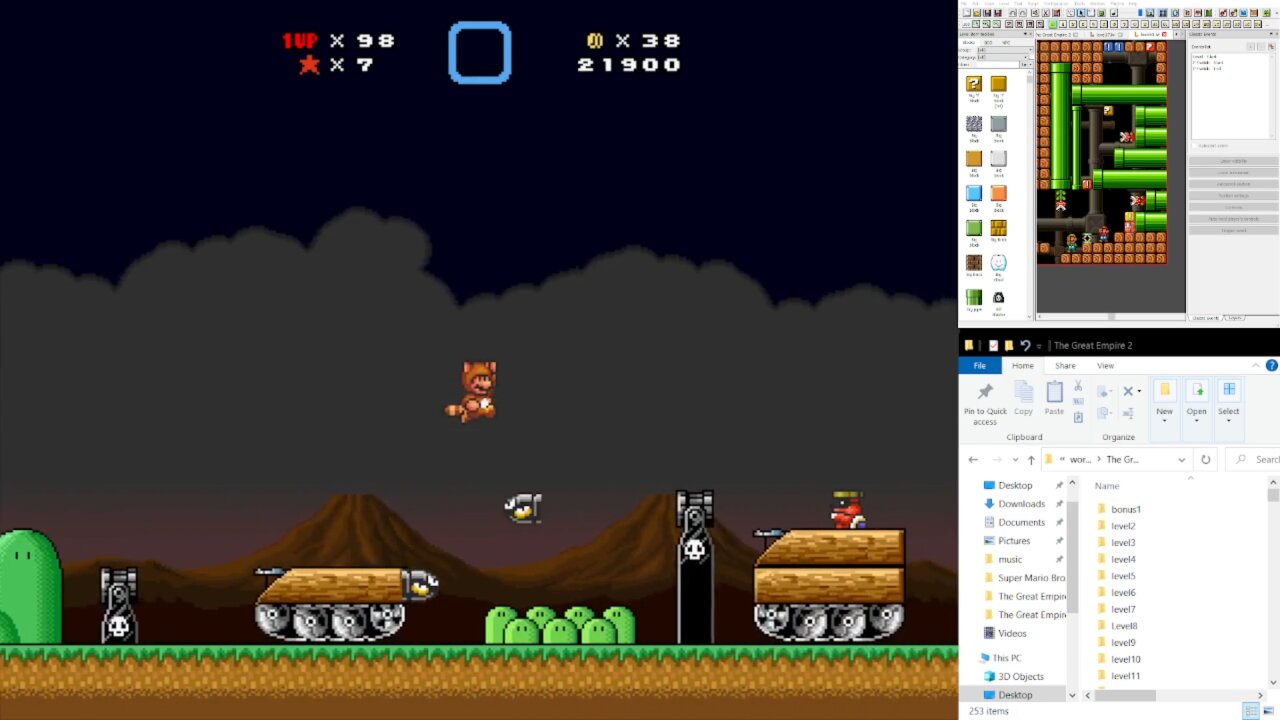This screenshot has width=1280, height=720.
Task: Go up one folder with the up arrow
Action: [x=1031, y=460]
